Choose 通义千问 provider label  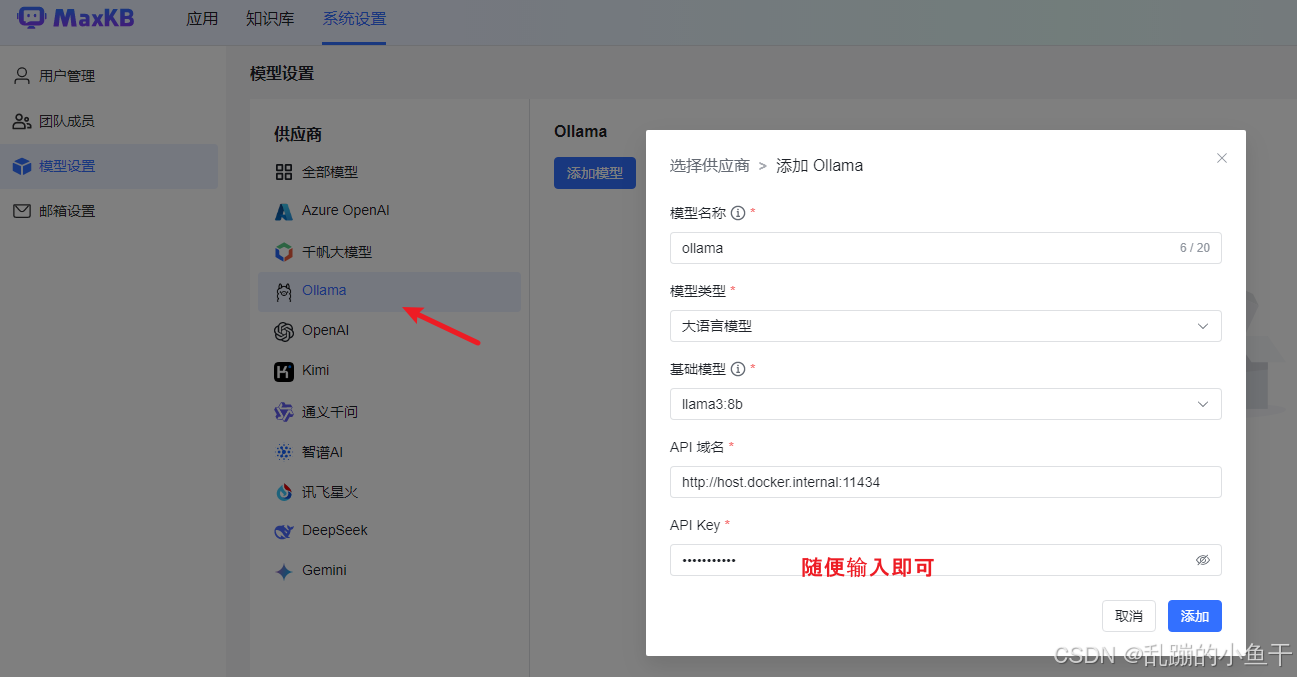(x=330, y=412)
